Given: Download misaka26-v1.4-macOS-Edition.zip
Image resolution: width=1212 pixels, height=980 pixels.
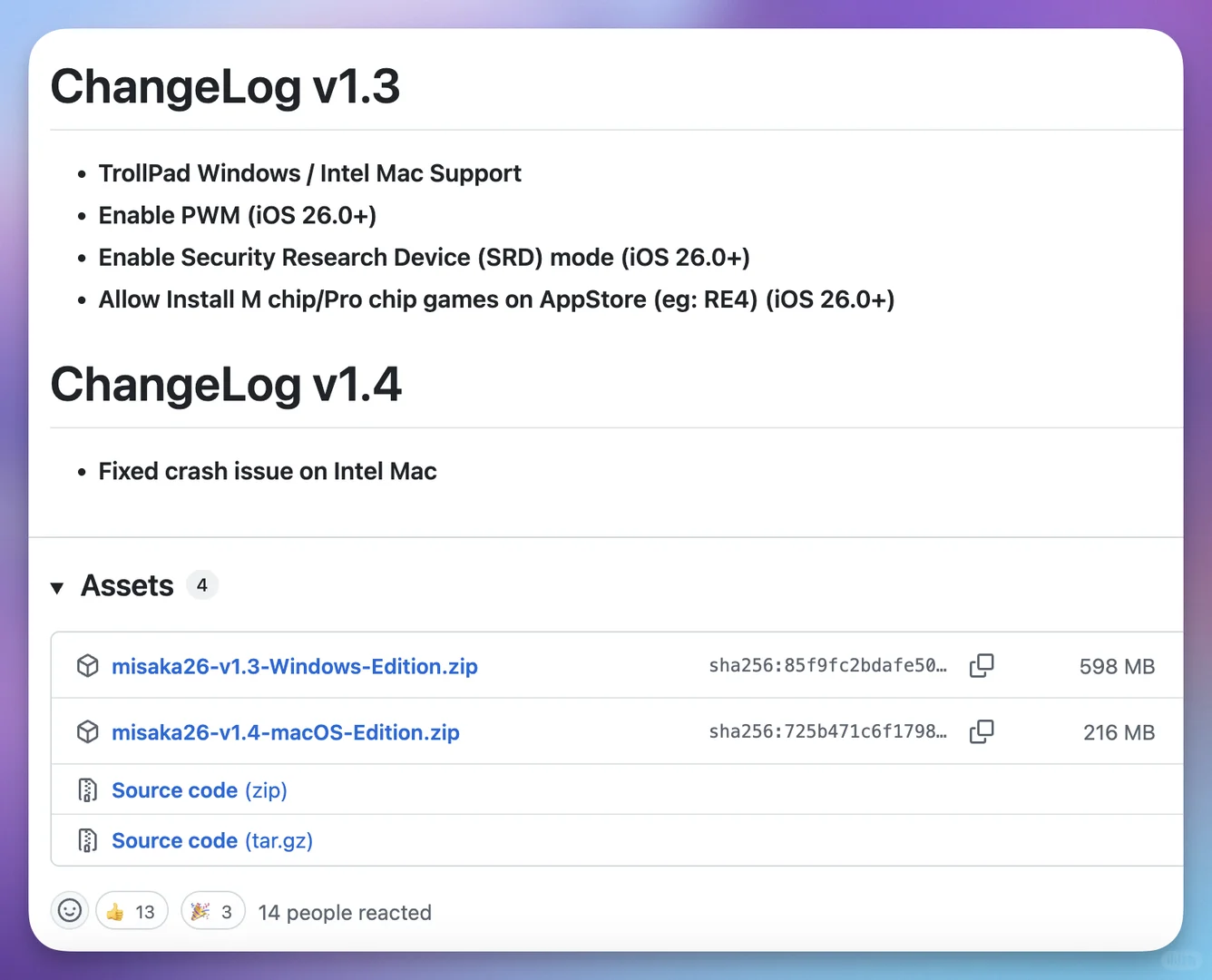Looking at the screenshot, I should (x=285, y=732).
